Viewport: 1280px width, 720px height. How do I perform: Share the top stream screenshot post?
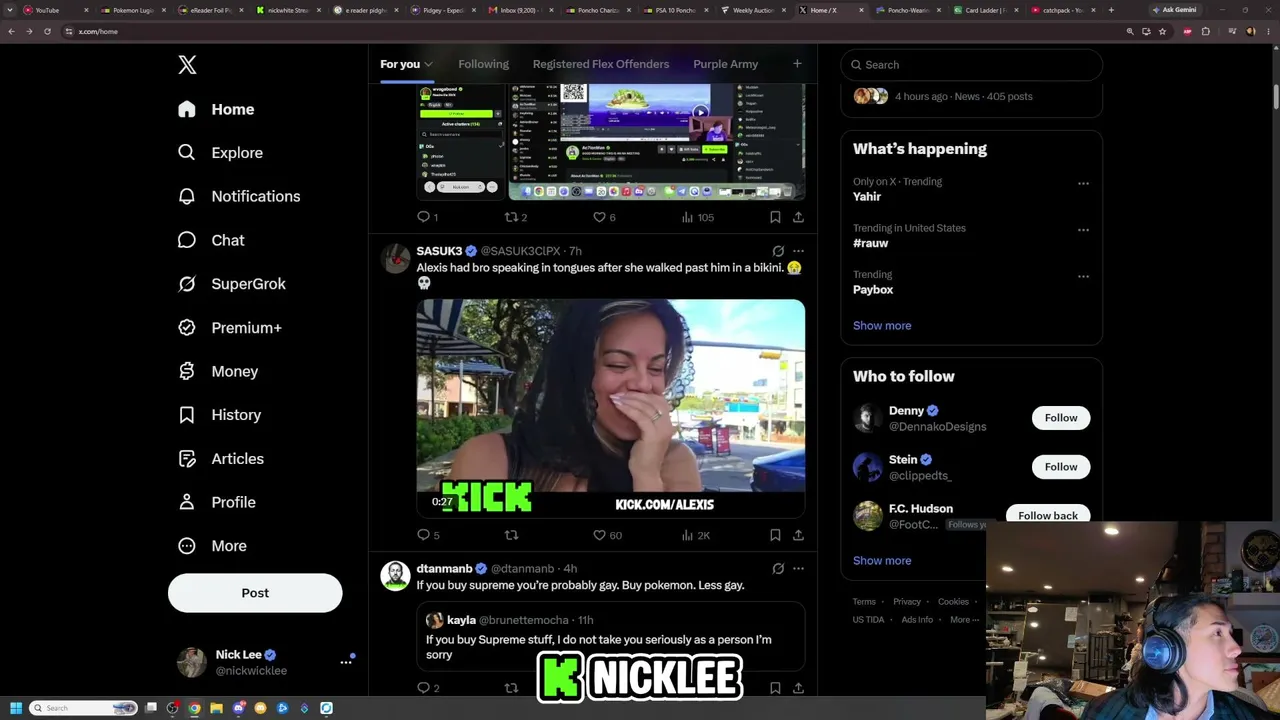798,217
